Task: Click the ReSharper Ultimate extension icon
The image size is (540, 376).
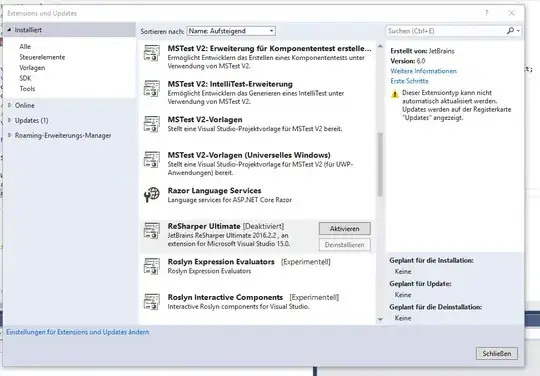Action: pos(152,231)
